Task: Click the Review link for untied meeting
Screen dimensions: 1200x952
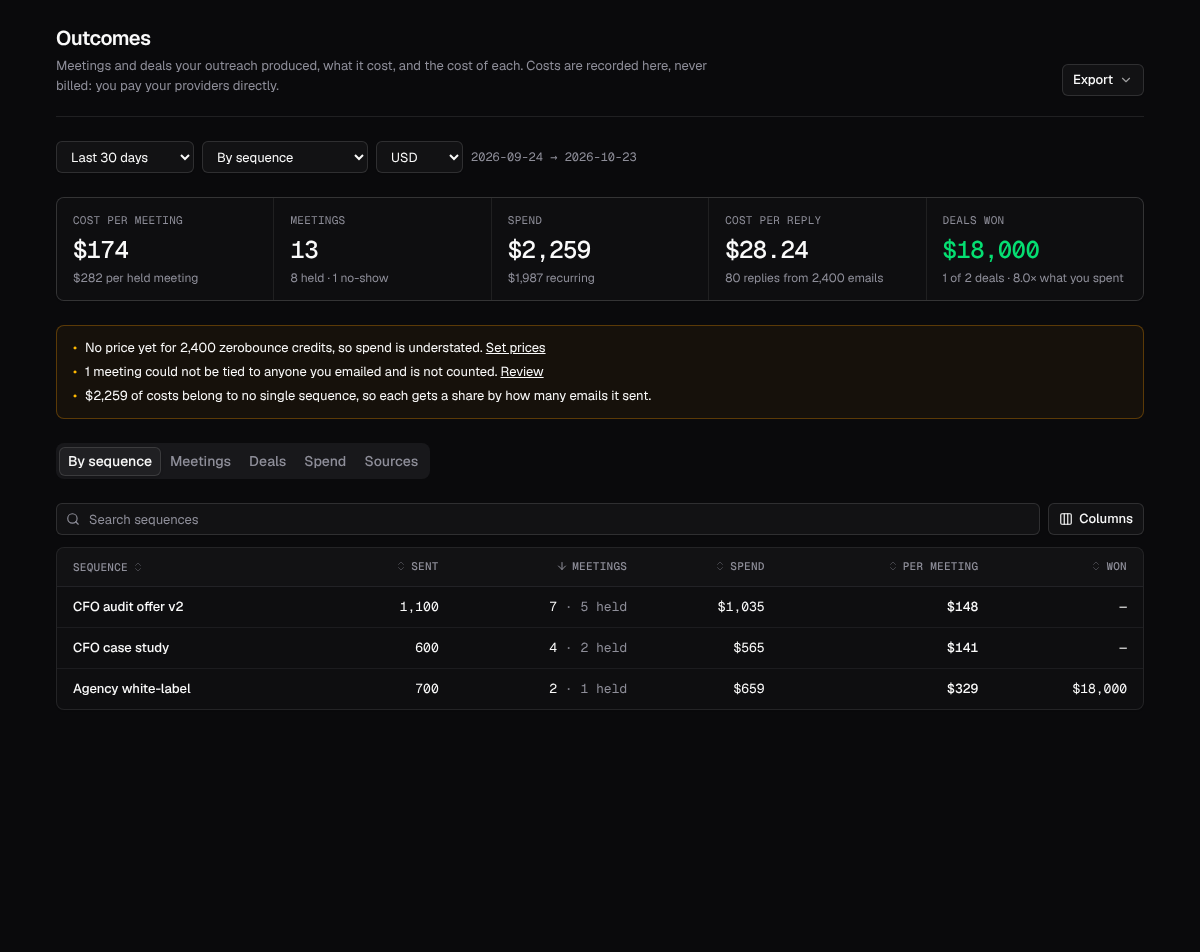Action: 522,372
